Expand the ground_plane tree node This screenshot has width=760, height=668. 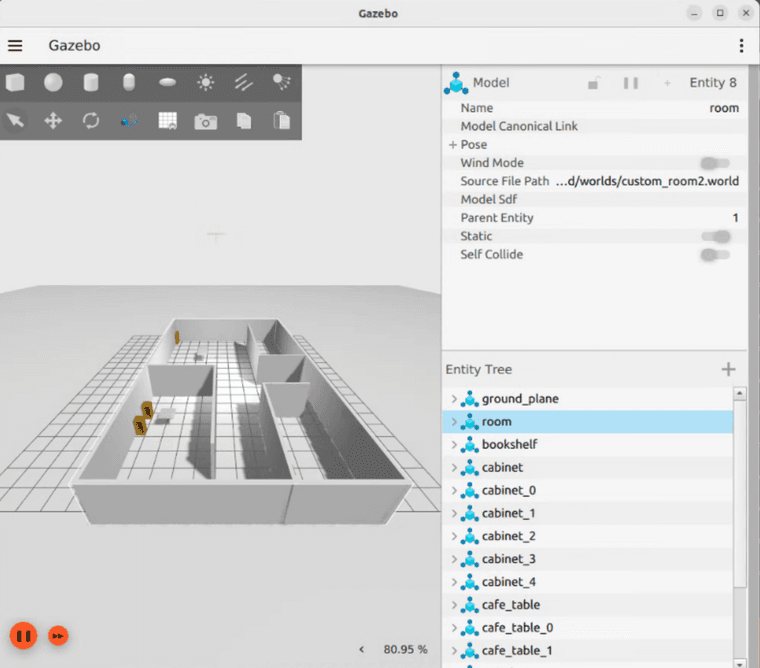[454, 398]
